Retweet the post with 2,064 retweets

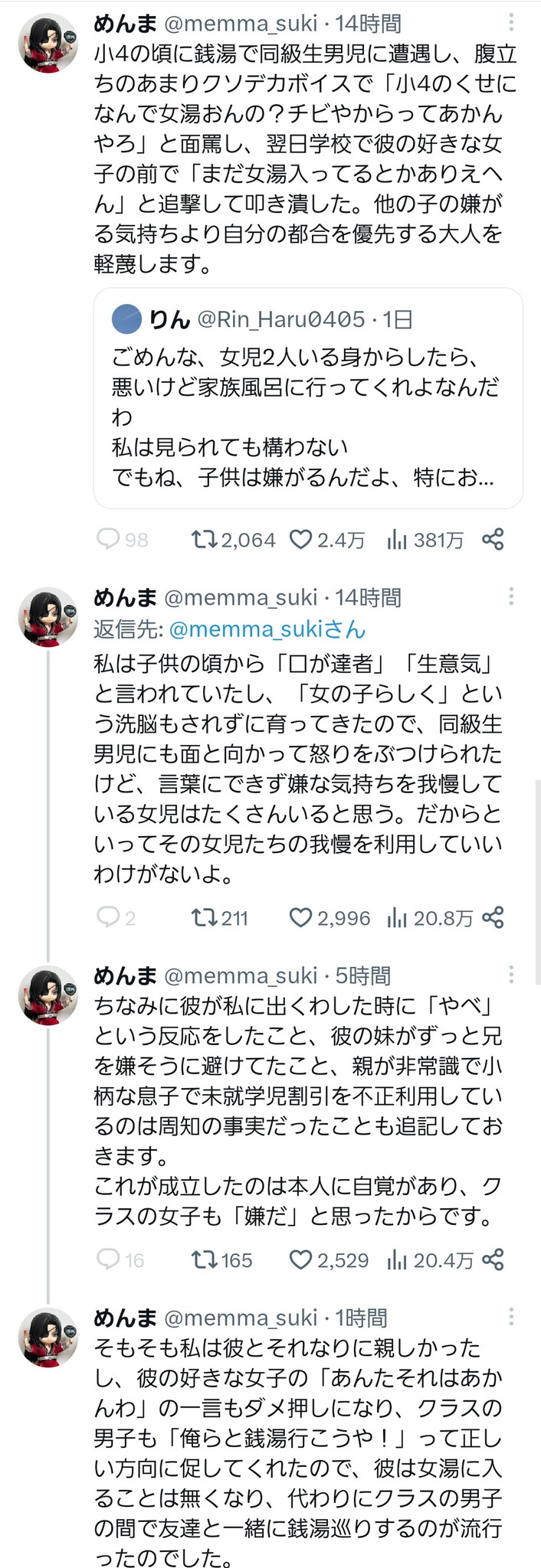tap(204, 540)
